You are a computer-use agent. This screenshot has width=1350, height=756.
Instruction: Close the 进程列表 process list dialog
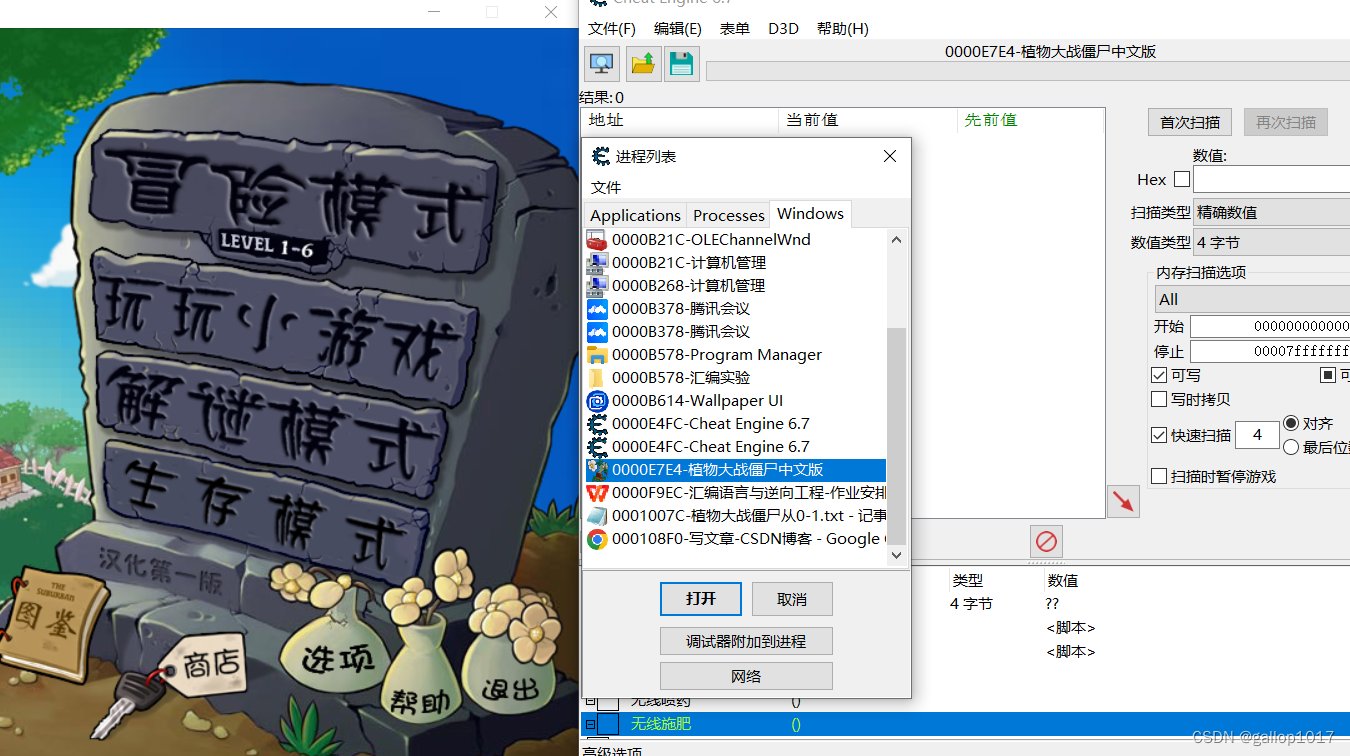890,156
